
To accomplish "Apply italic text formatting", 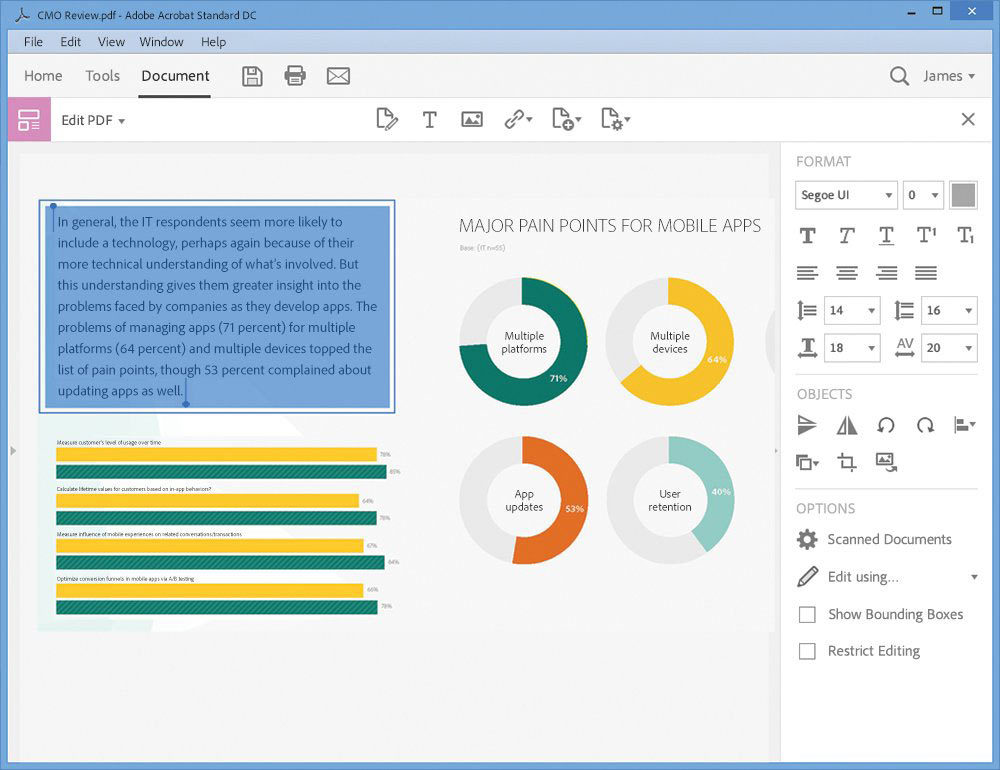I will pyautogui.click(x=846, y=236).
